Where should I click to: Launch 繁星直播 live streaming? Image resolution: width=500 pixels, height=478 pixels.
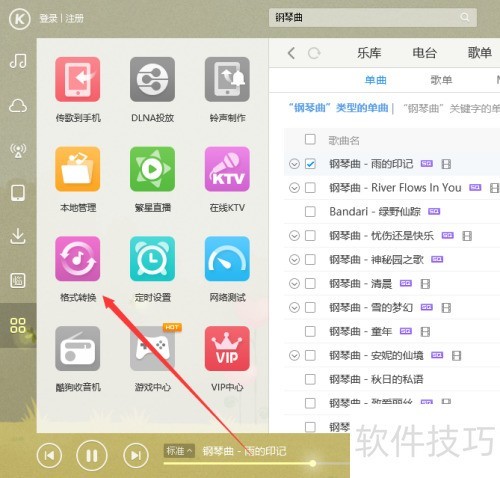pos(152,169)
